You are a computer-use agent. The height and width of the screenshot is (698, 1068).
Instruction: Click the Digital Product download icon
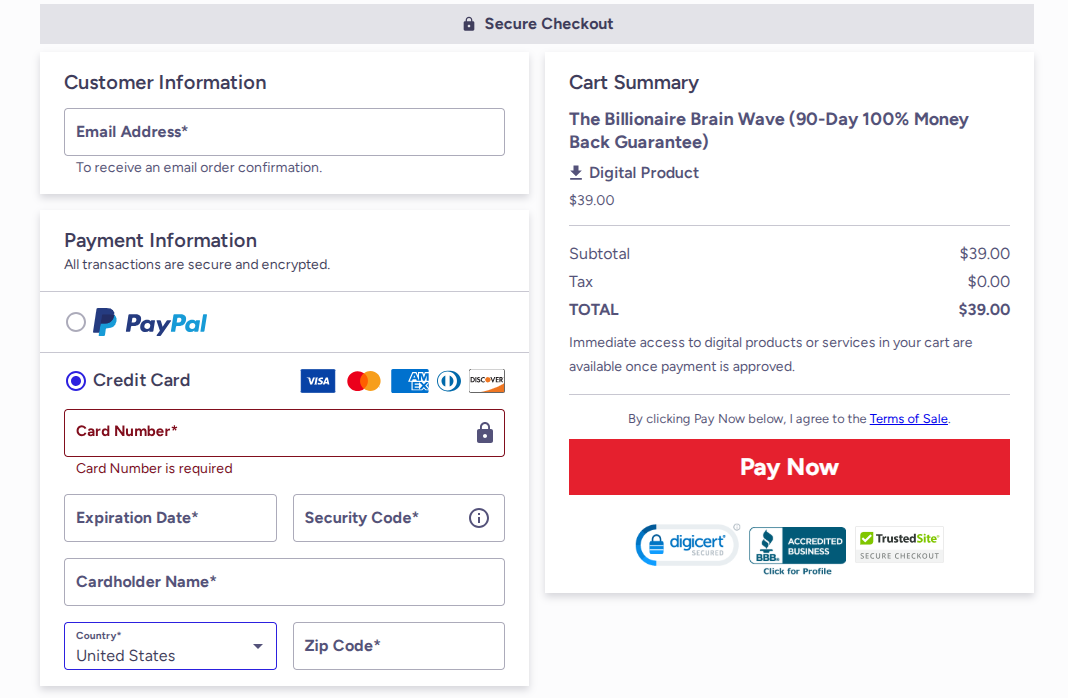pos(576,172)
